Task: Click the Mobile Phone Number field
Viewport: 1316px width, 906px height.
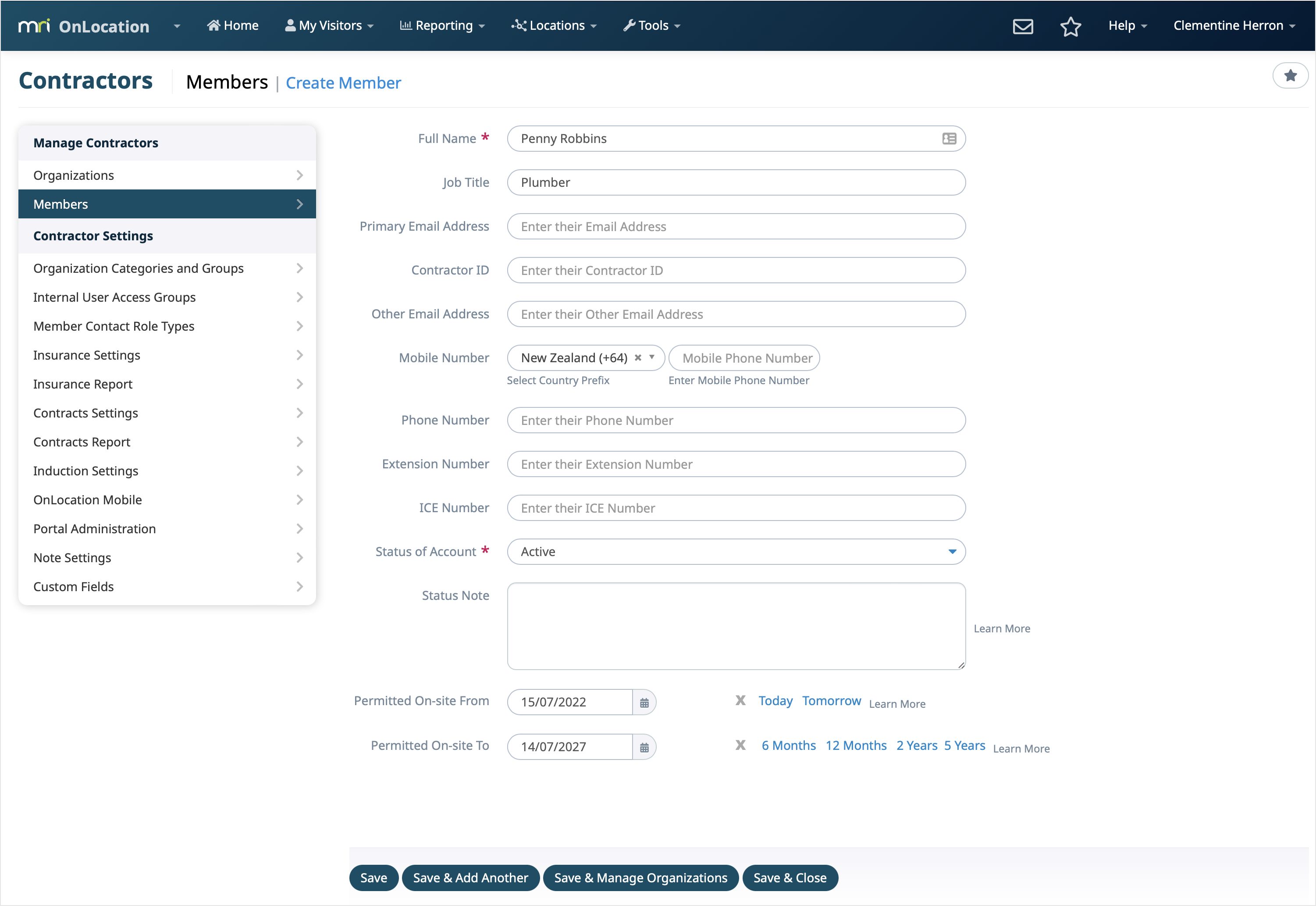Action: tap(744, 358)
